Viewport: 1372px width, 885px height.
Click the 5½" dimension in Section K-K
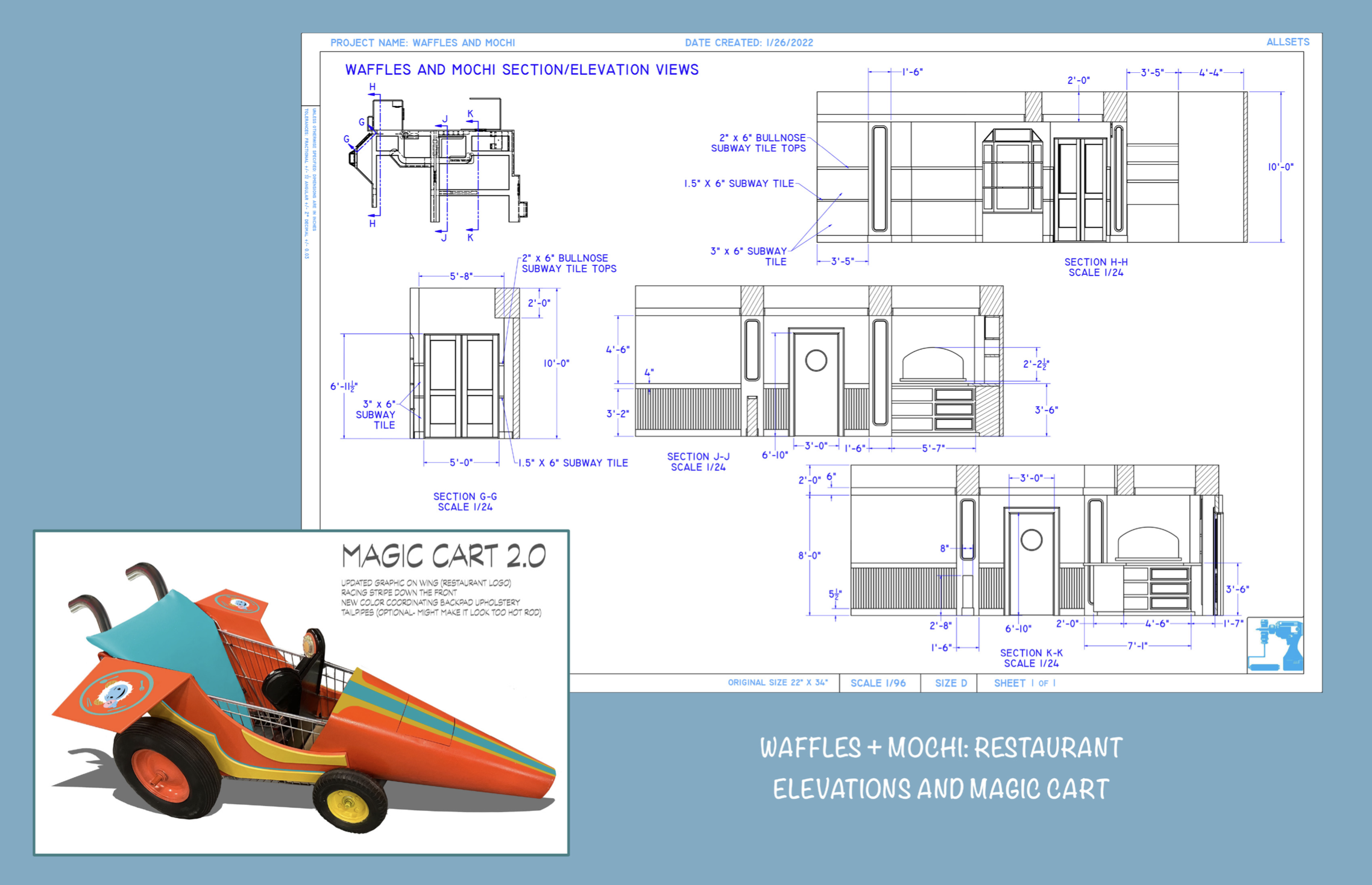(835, 594)
